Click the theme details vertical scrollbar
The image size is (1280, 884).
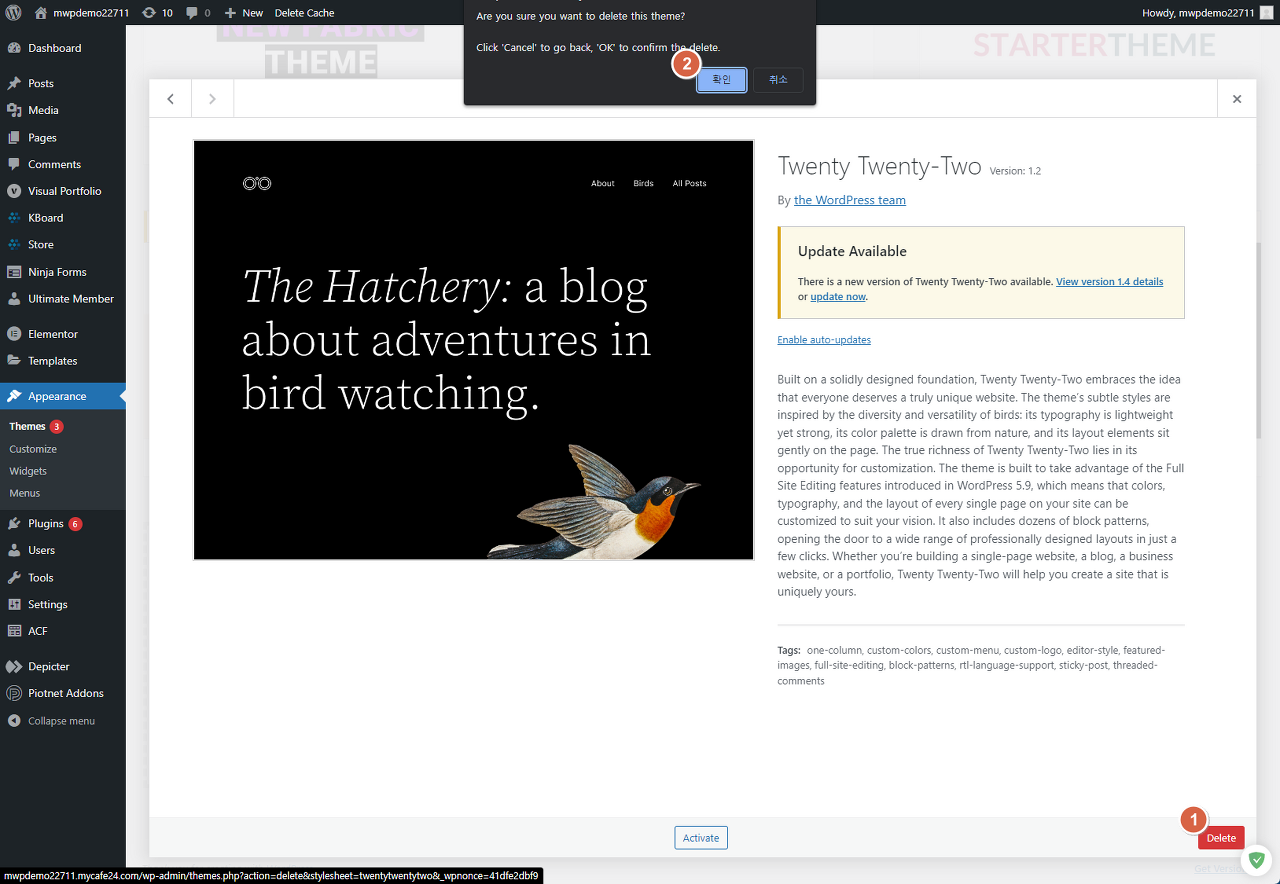(1259, 340)
